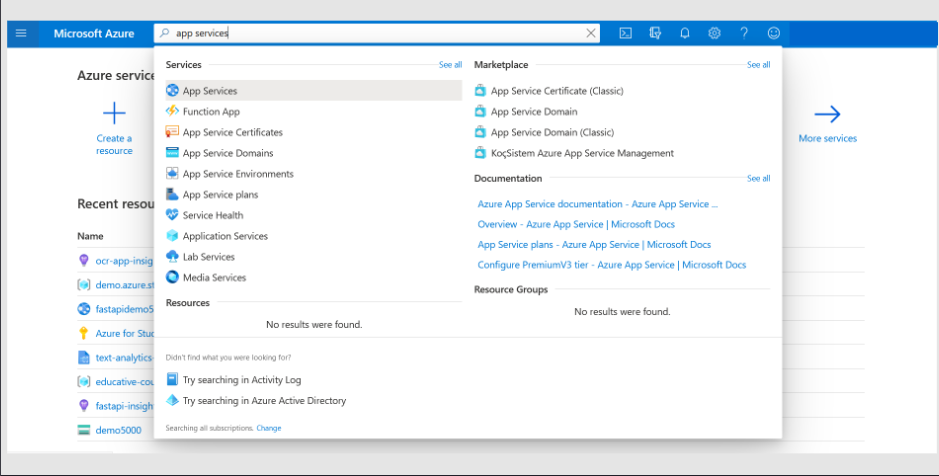
Task: Click See all next to Marketplace
Action: point(758,65)
